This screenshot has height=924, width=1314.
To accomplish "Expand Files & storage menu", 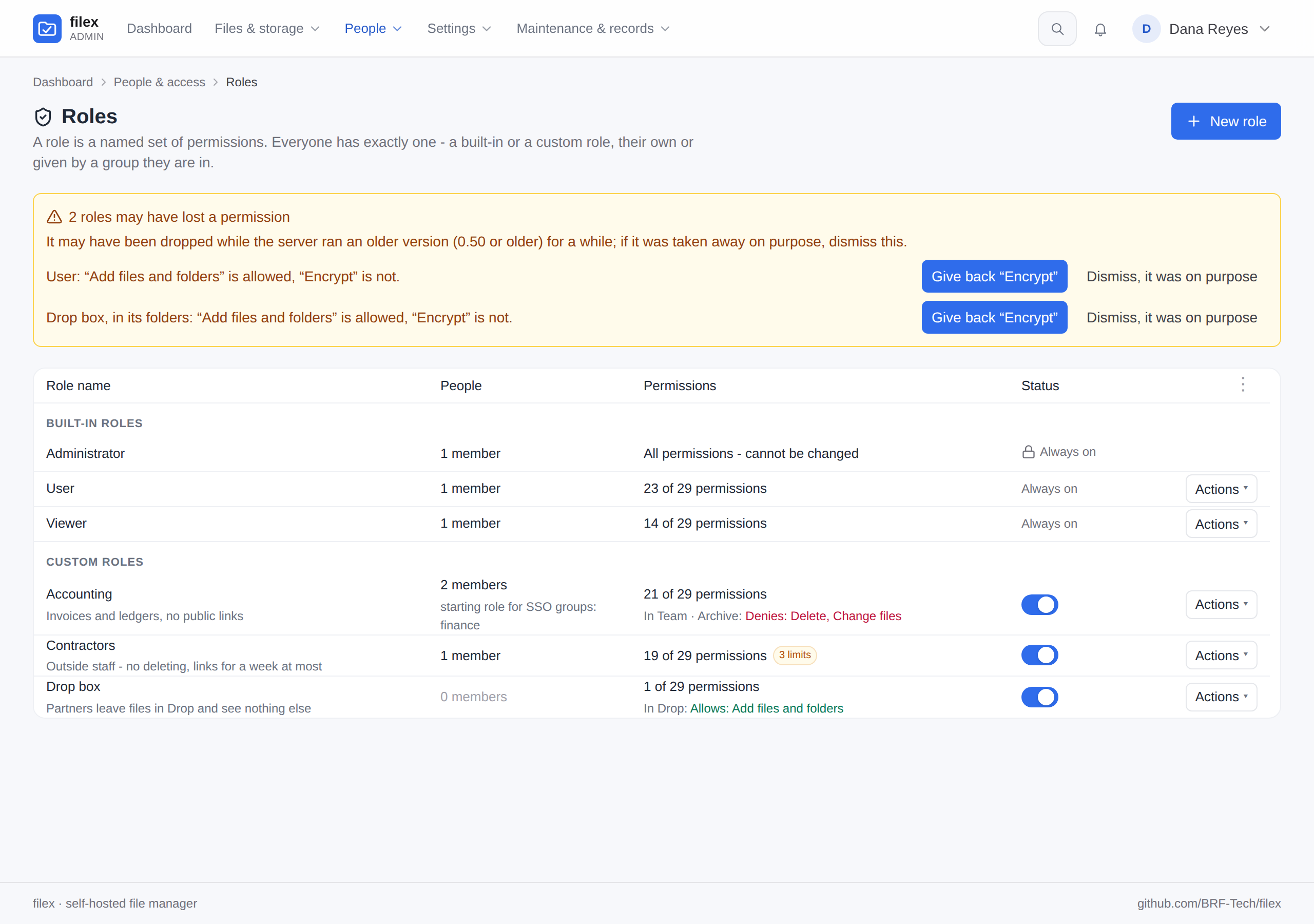I will [267, 29].
